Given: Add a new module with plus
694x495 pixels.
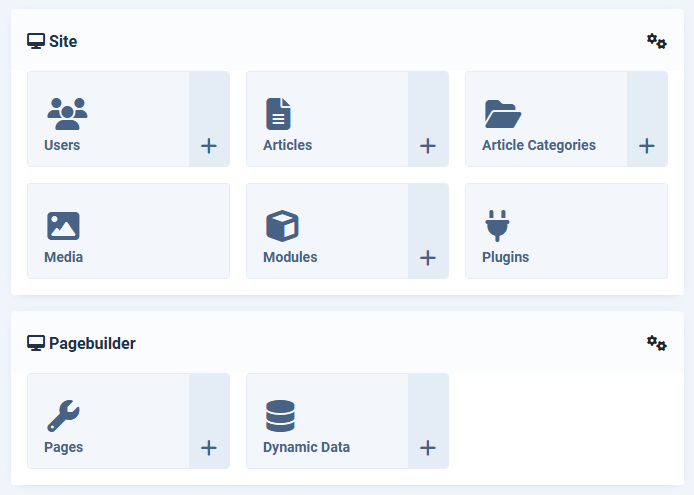Looking at the screenshot, I should tap(428, 258).
